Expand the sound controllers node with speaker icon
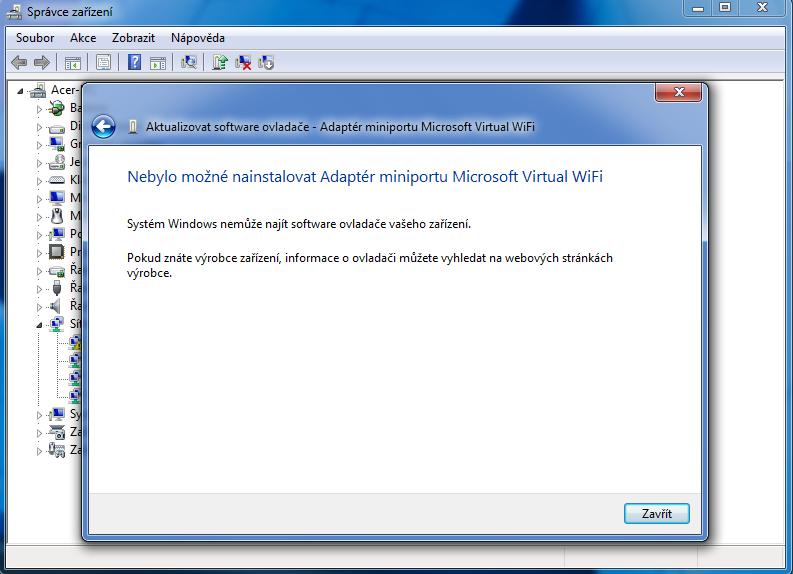 coord(39,307)
